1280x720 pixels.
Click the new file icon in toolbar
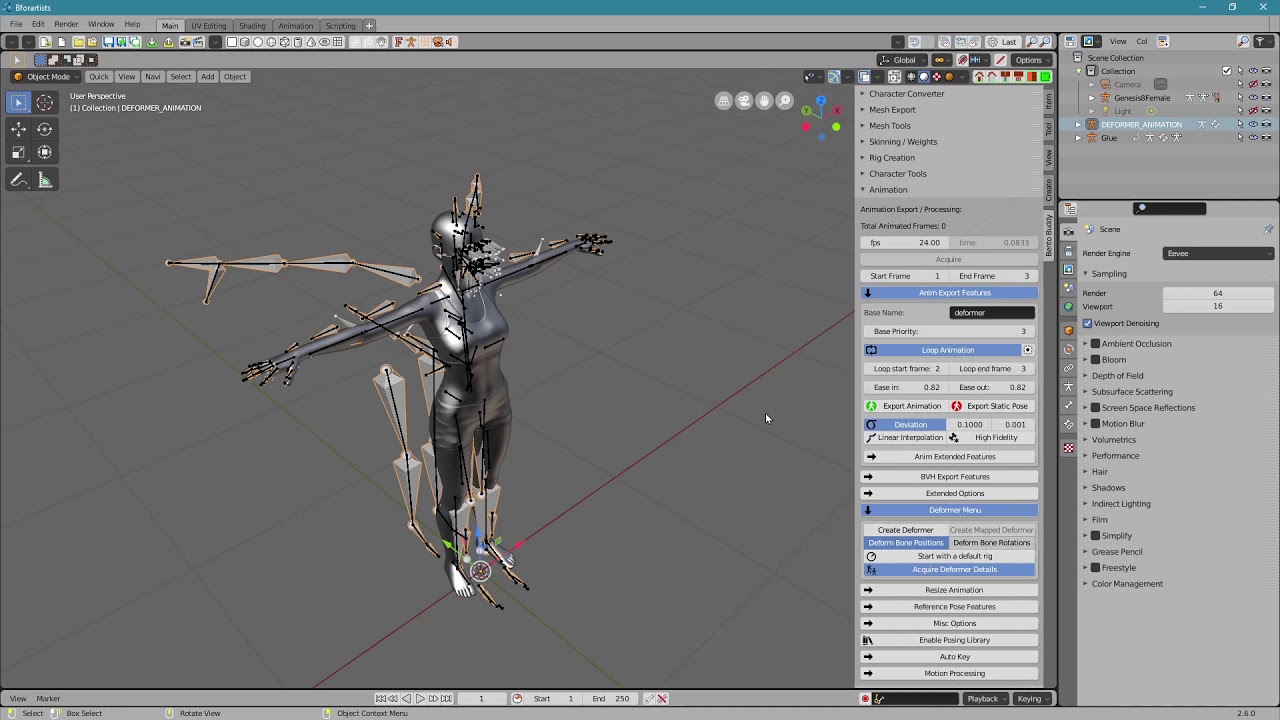tap(45, 41)
